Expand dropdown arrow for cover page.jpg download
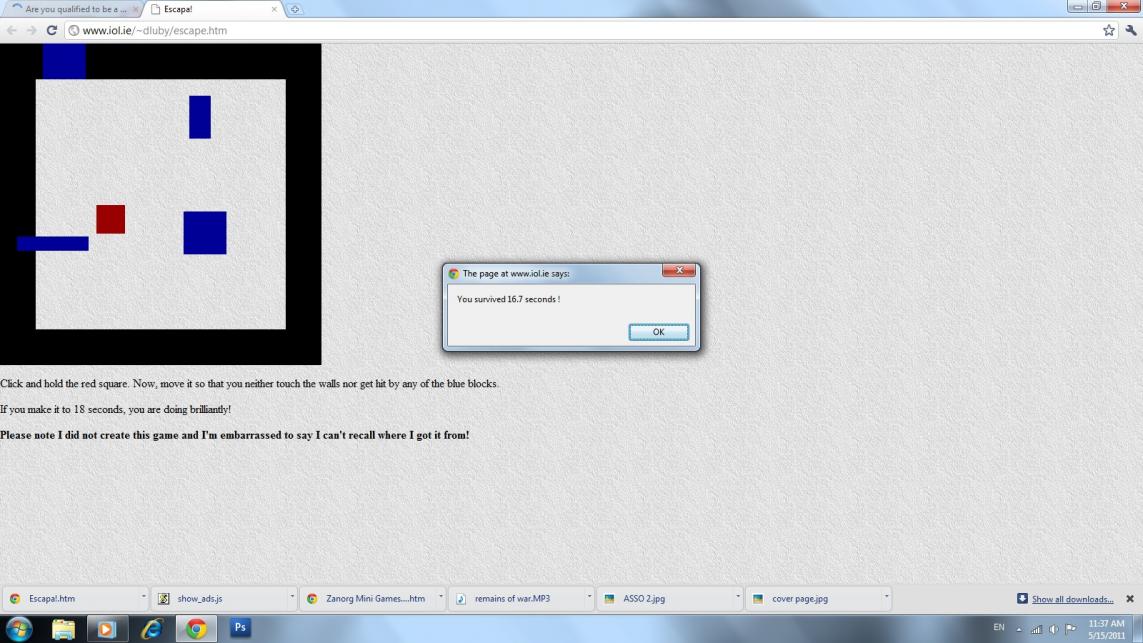Viewport: 1143px width, 643px height. (x=887, y=597)
